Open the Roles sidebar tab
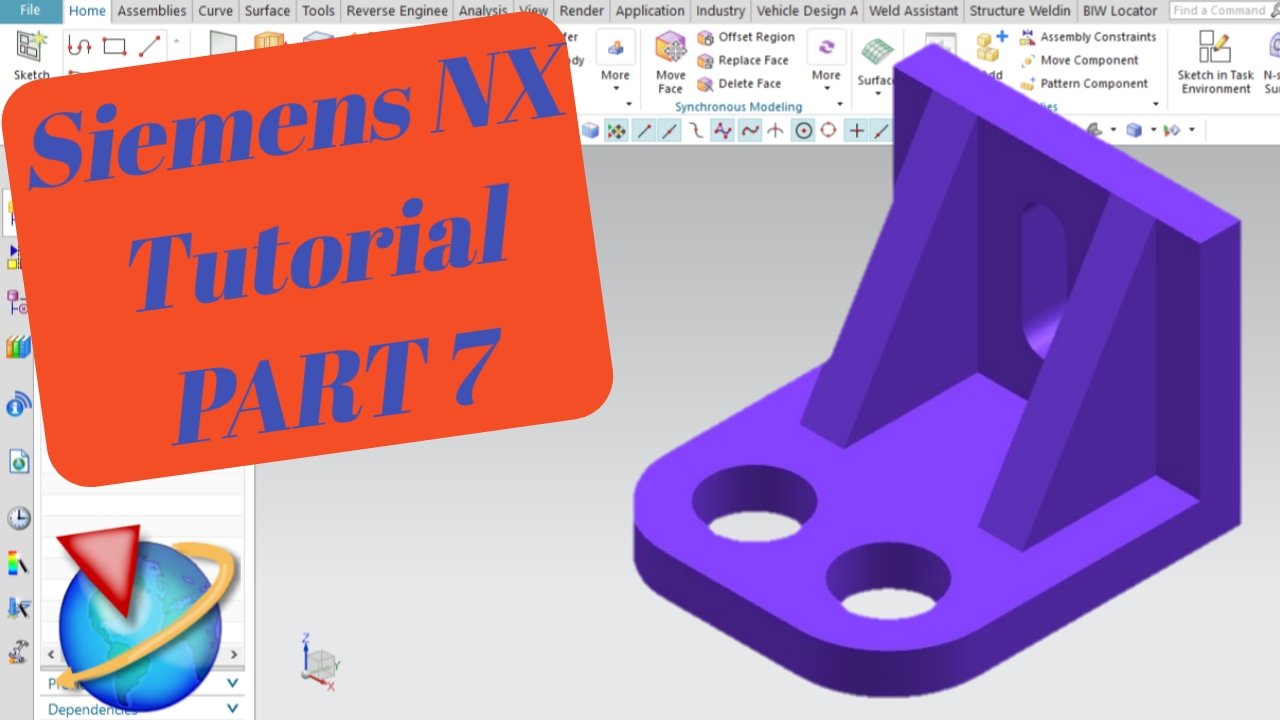The width and height of the screenshot is (1280, 720). pos(17,654)
